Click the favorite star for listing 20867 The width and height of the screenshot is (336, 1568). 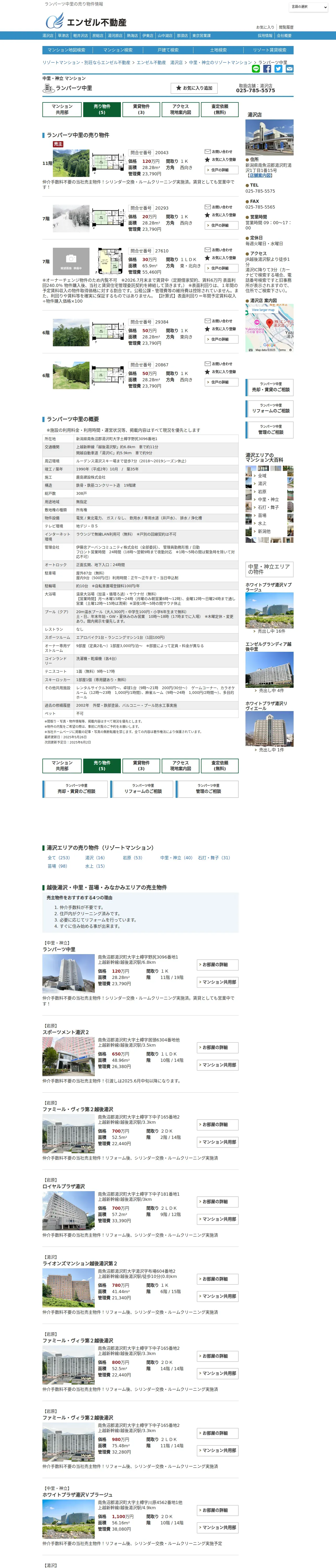207,371
